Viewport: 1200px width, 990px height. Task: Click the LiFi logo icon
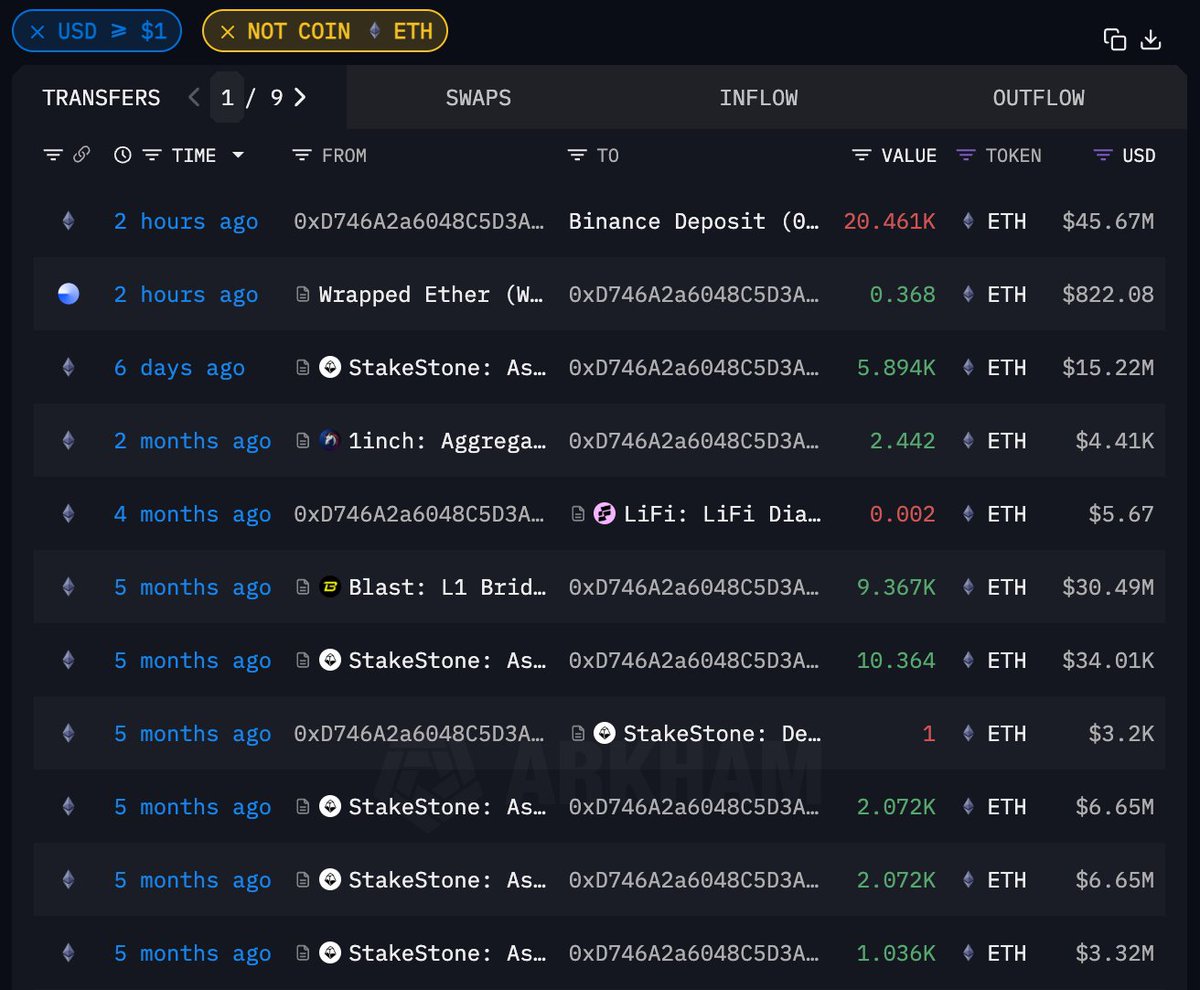coord(605,514)
